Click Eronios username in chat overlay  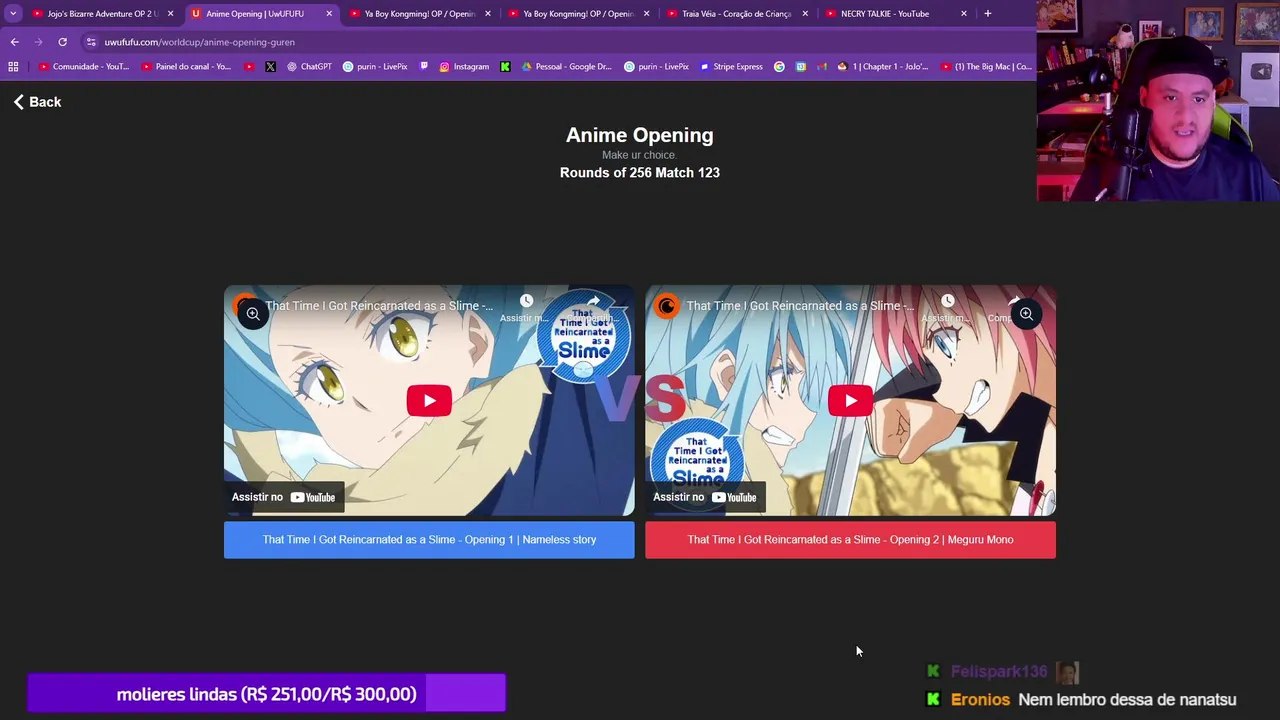pyautogui.click(x=981, y=700)
